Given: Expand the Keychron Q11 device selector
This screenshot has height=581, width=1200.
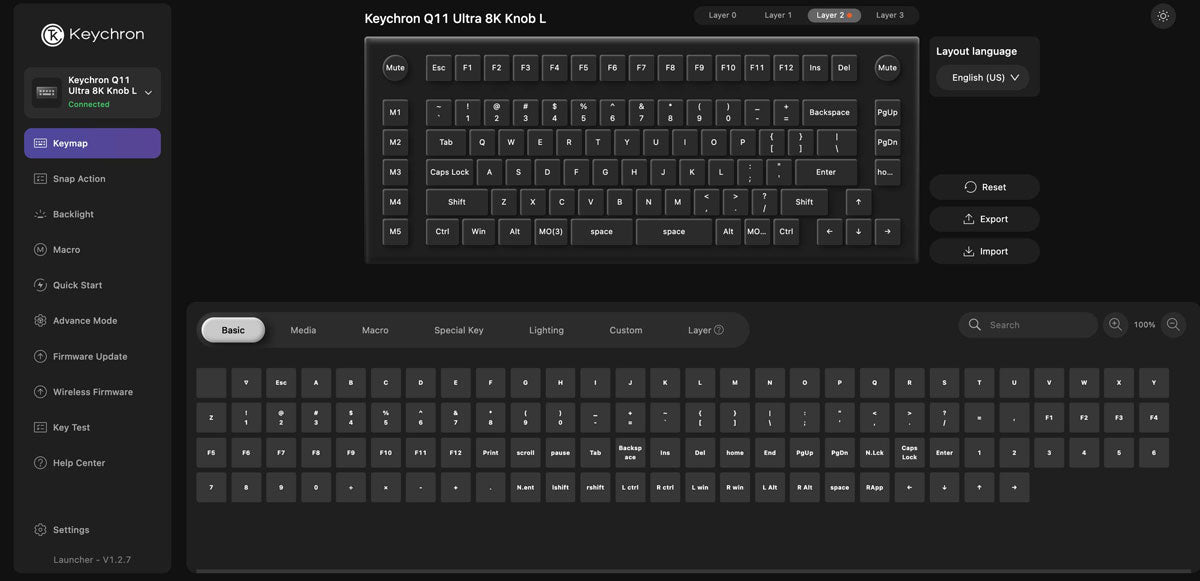Looking at the screenshot, I should click(x=92, y=93).
